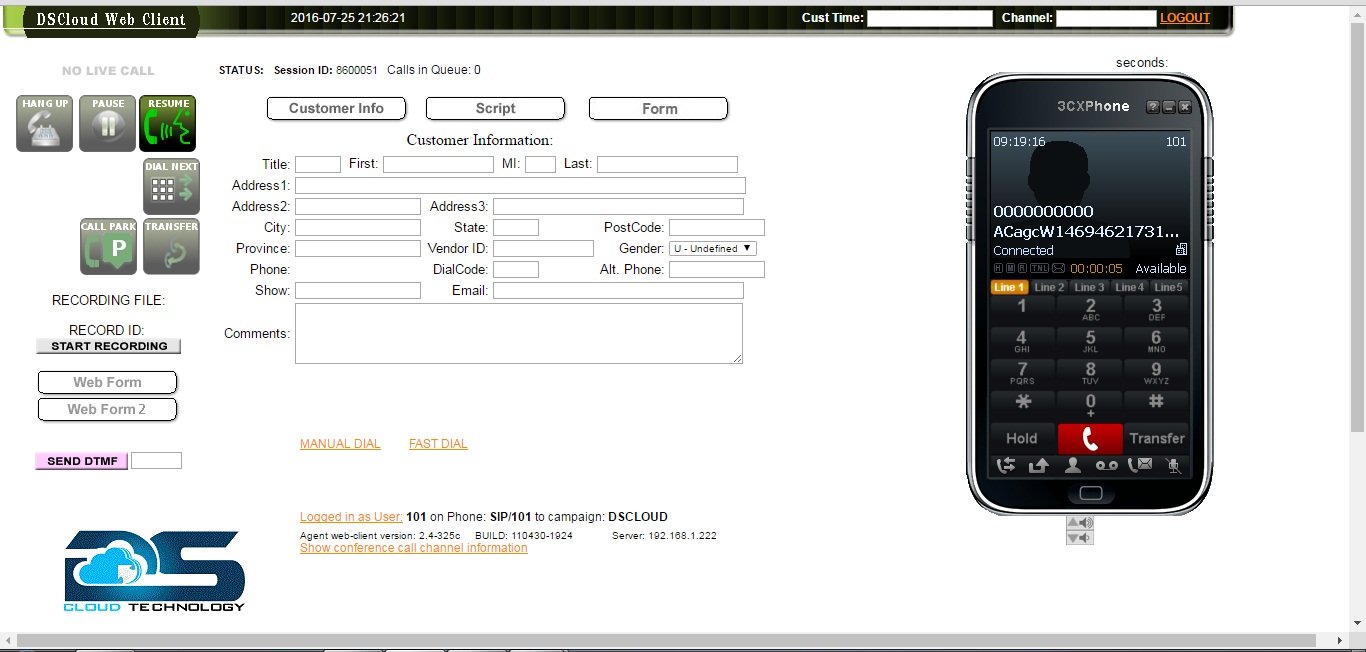Select the CALL PARK icon
This screenshot has height=652, width=1366.
click(x=107, y=246)
